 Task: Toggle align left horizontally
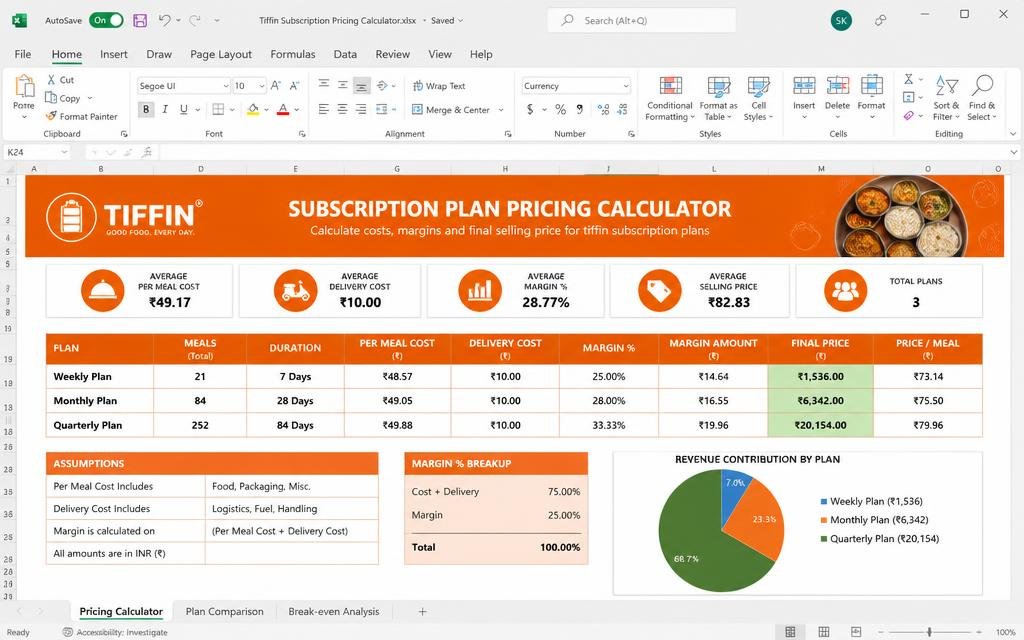[323, 109]
